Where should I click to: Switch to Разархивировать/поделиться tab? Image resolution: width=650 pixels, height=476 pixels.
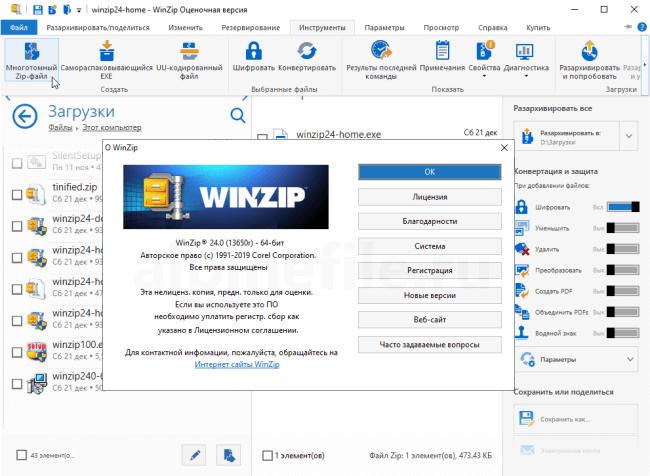point(98,28)
